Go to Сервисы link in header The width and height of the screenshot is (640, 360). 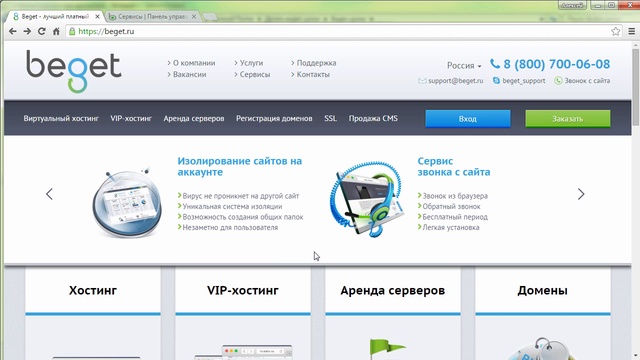(x=255, y=74)
